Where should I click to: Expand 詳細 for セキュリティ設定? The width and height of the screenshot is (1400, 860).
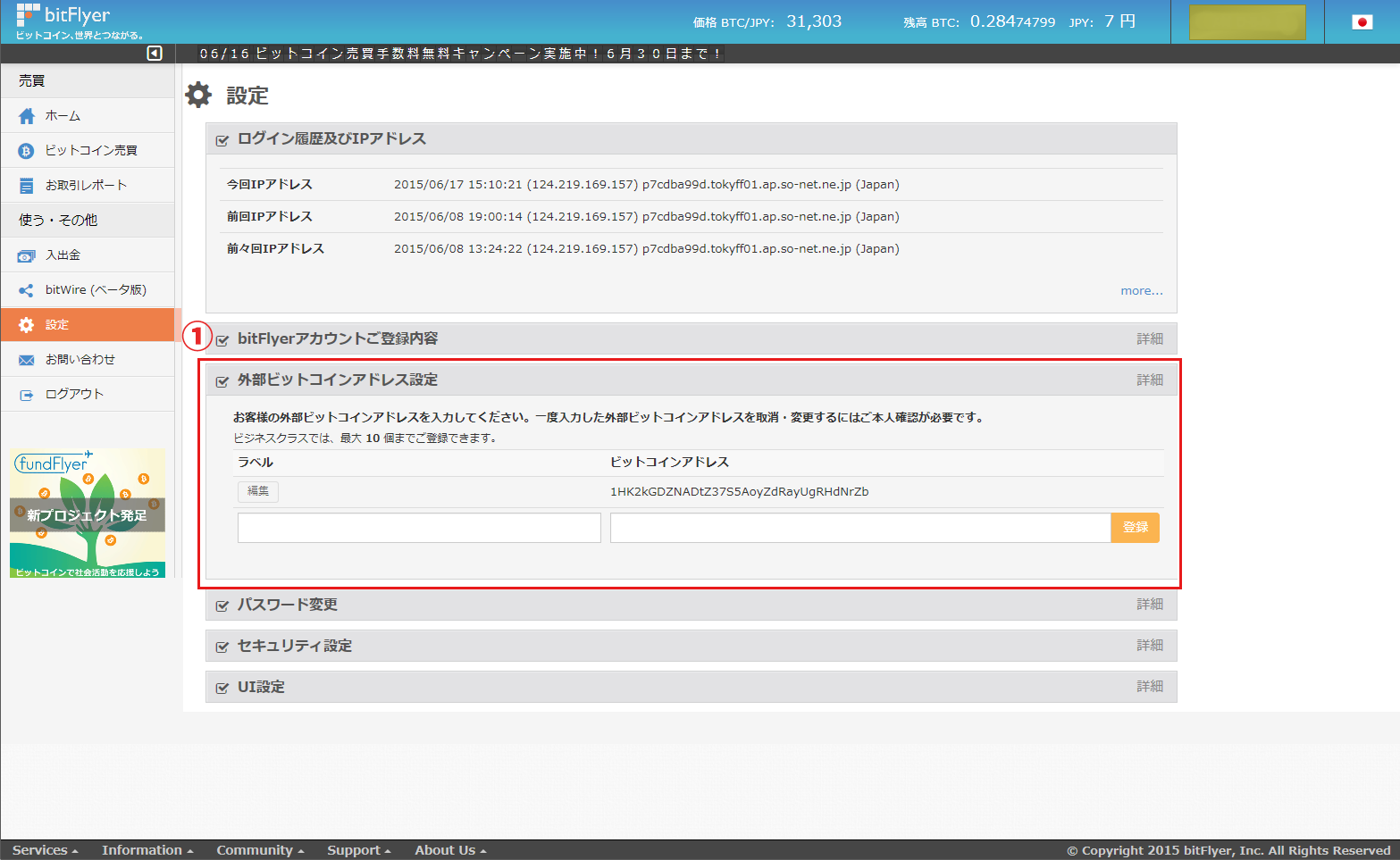pyautogui.click(x=1150, y=646)
